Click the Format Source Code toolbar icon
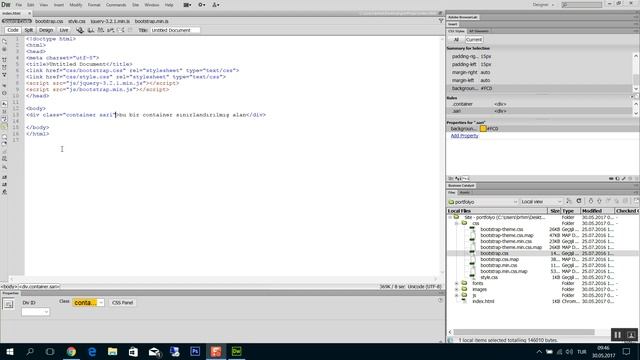Viewport: 640px width, 360px height. (x=4, y=192)
